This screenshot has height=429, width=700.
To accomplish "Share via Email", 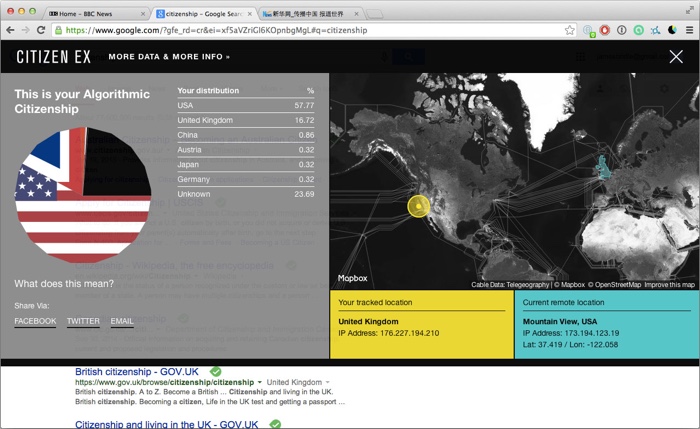I will click(x=122, y=321).
